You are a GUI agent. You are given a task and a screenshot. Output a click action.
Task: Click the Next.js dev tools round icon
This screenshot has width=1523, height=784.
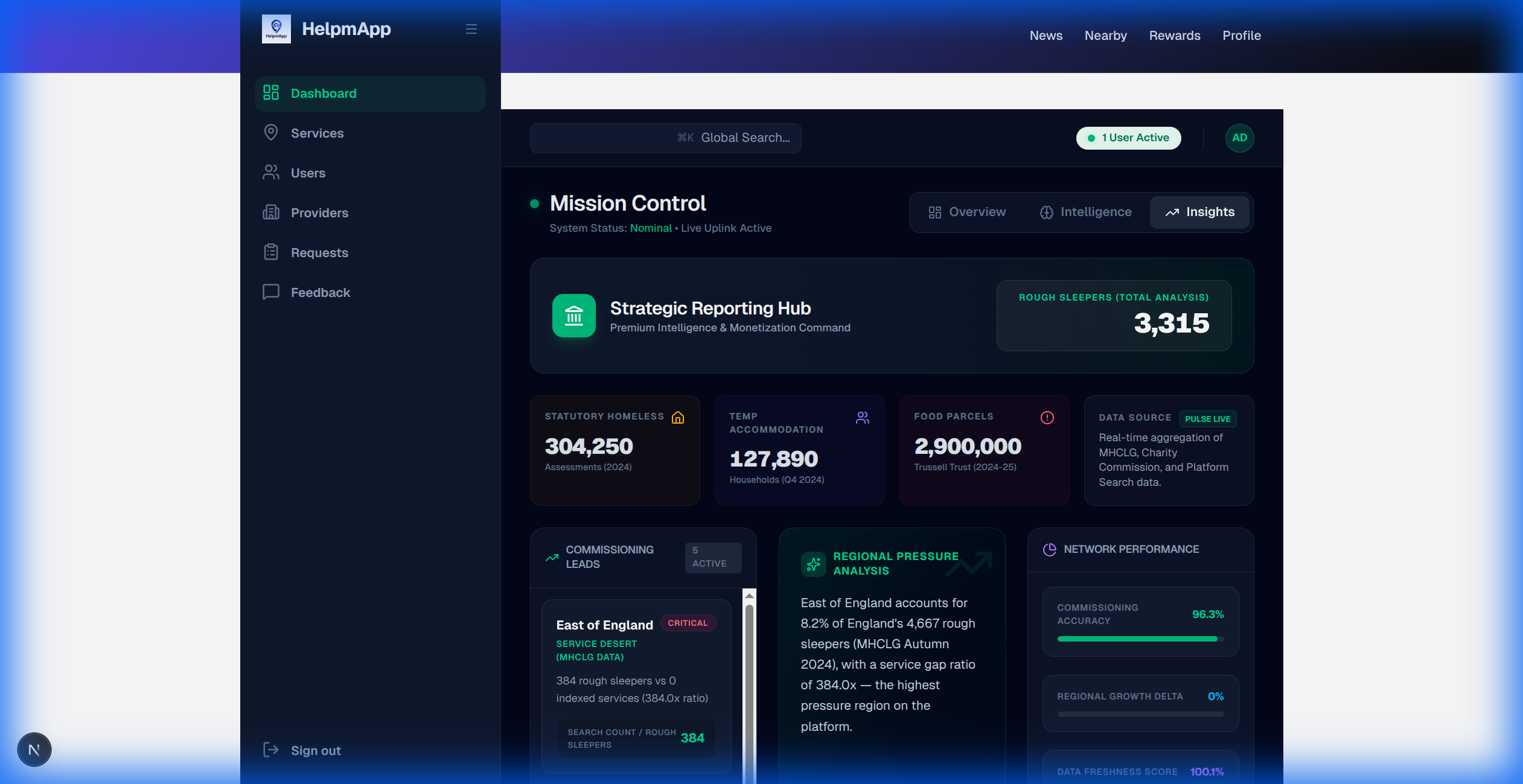(x=34, y=750)
